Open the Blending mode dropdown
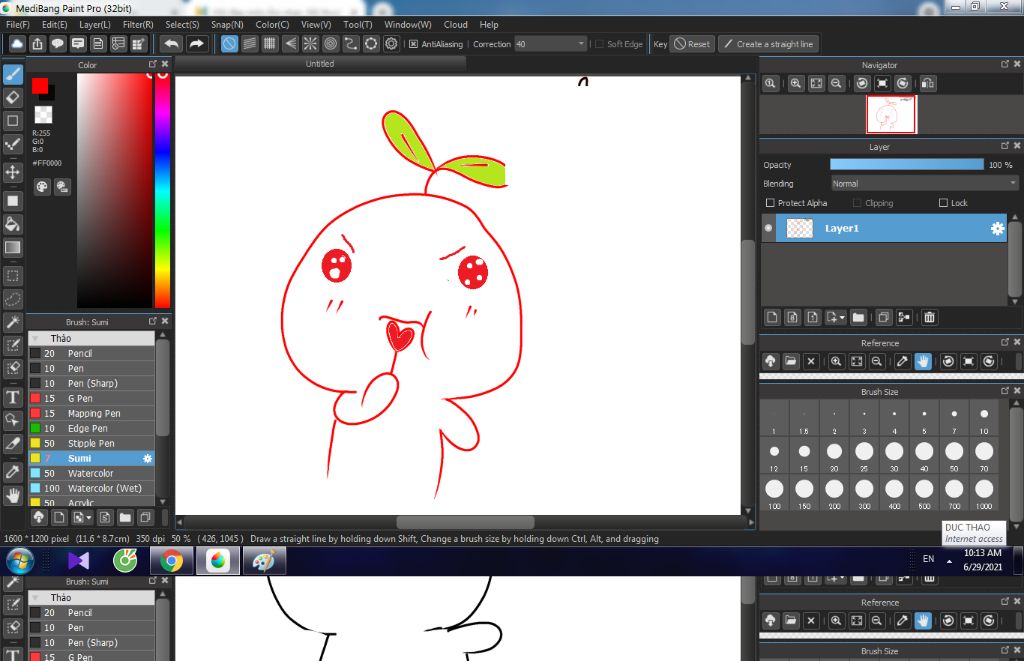 tap(924, 184)
